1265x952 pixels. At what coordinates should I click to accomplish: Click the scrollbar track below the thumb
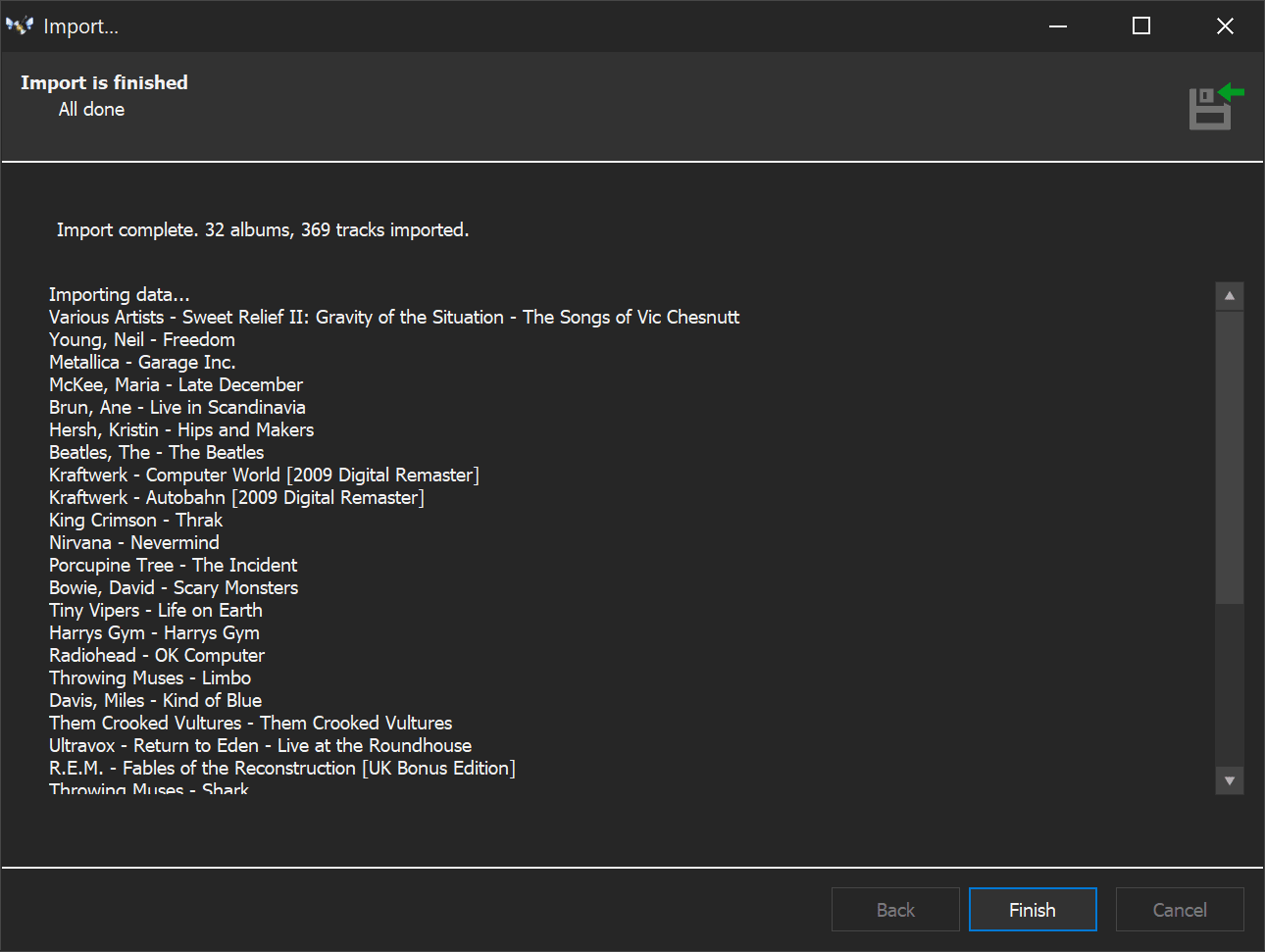1229,686
